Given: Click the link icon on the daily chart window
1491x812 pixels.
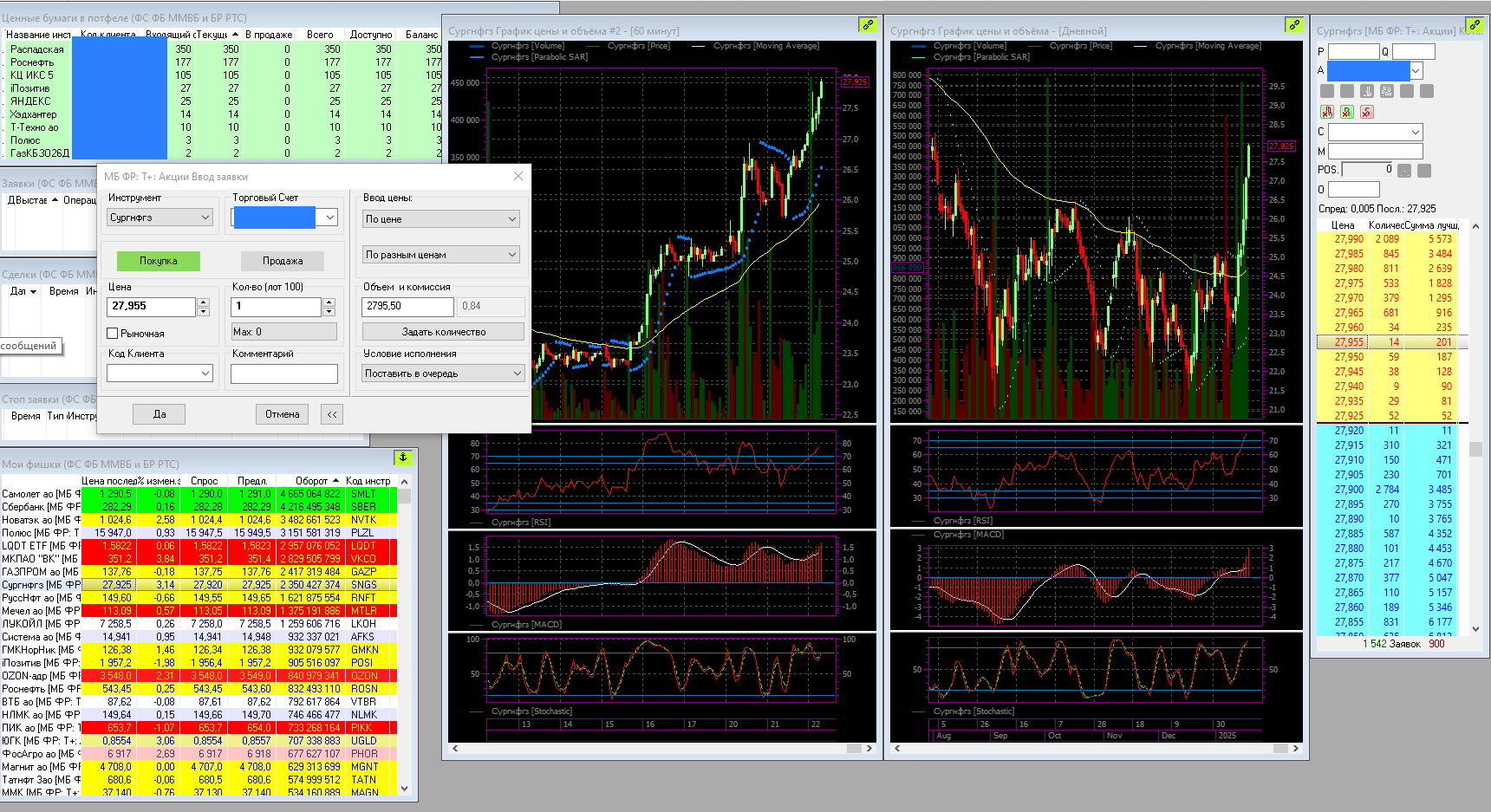Looking at the screenshot, I should point(1294,24).
